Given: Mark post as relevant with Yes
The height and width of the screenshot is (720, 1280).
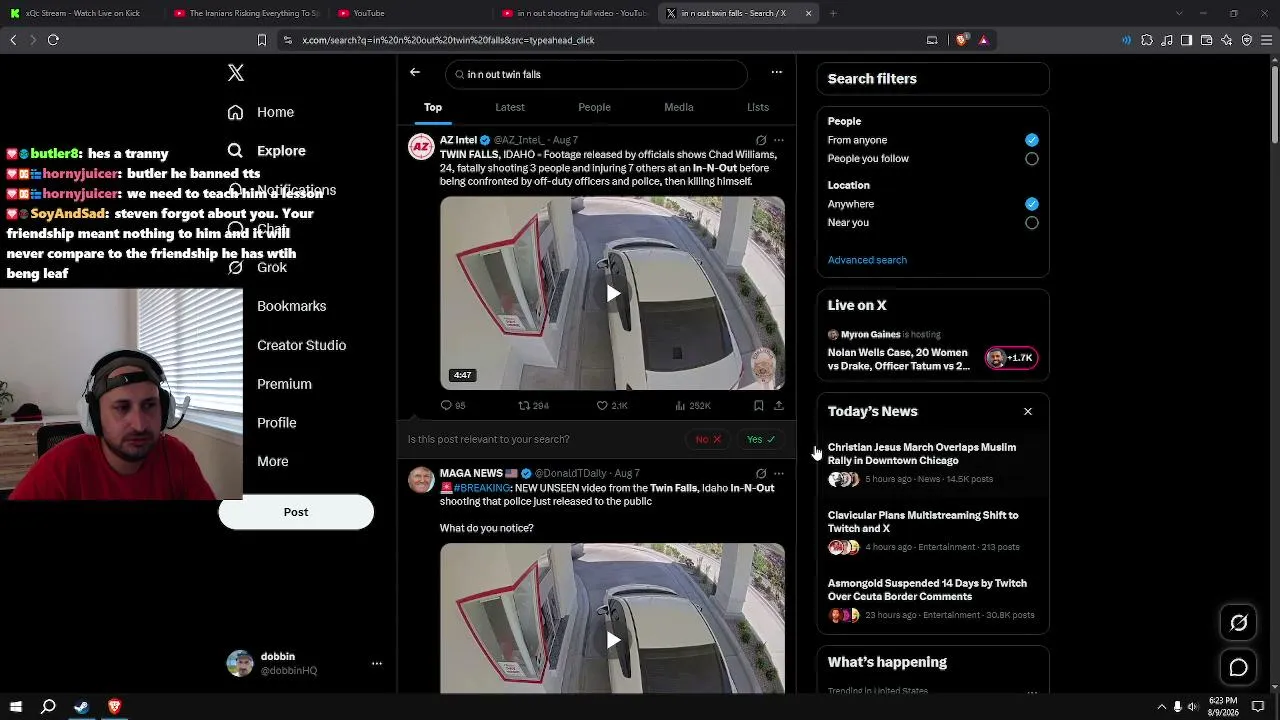Looking at the screenshot, I should pos(761,440).
